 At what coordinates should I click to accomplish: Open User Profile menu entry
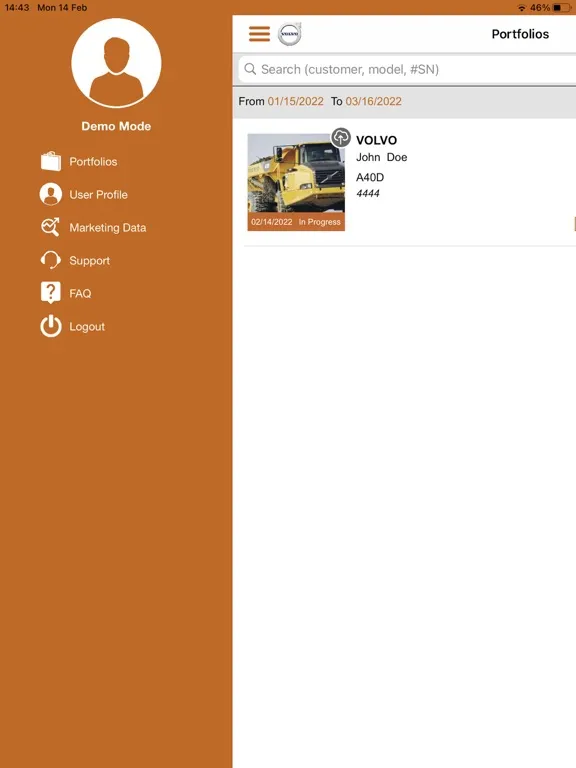pyautogui.click(x=98, y=194)
